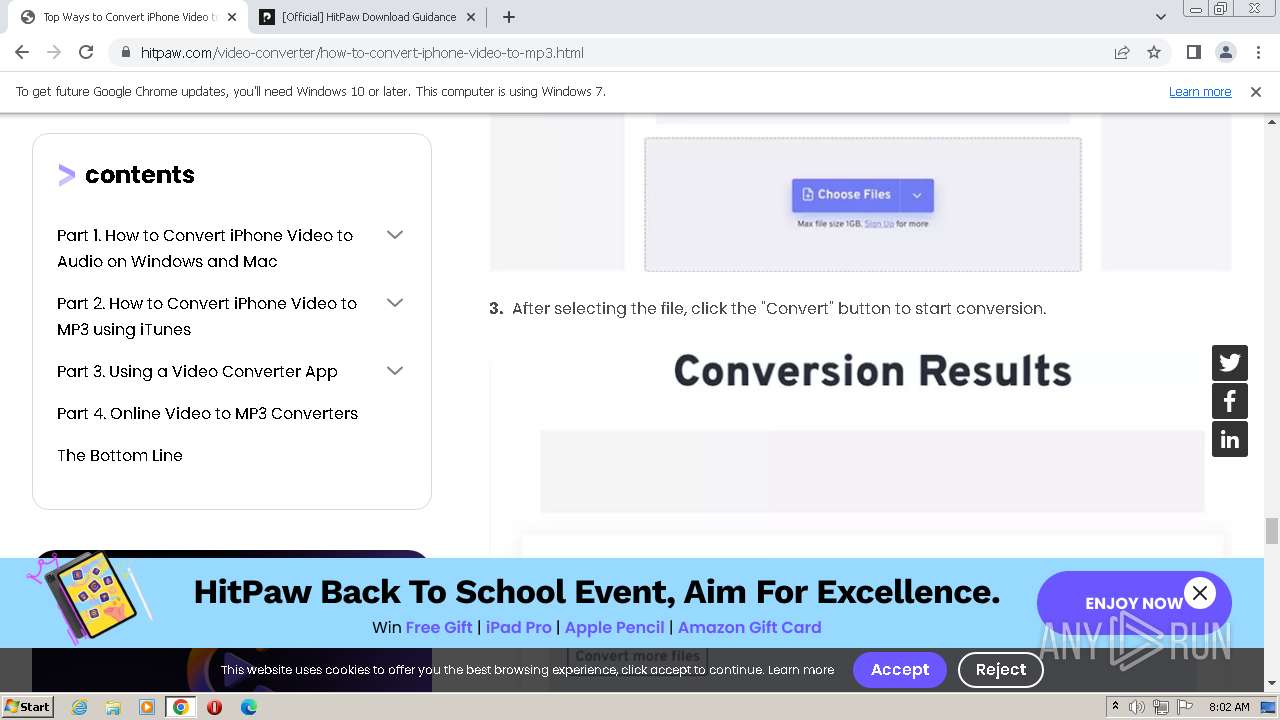This screenshot has width=1280, height=720.
Task: Switch to HitPaw Download Guidance tab
Action: click(368, 17)
